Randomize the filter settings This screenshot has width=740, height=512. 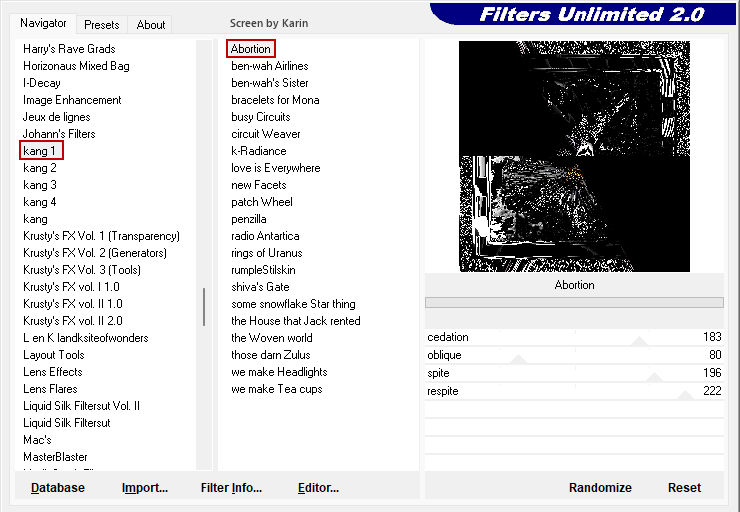pos(600,488)
